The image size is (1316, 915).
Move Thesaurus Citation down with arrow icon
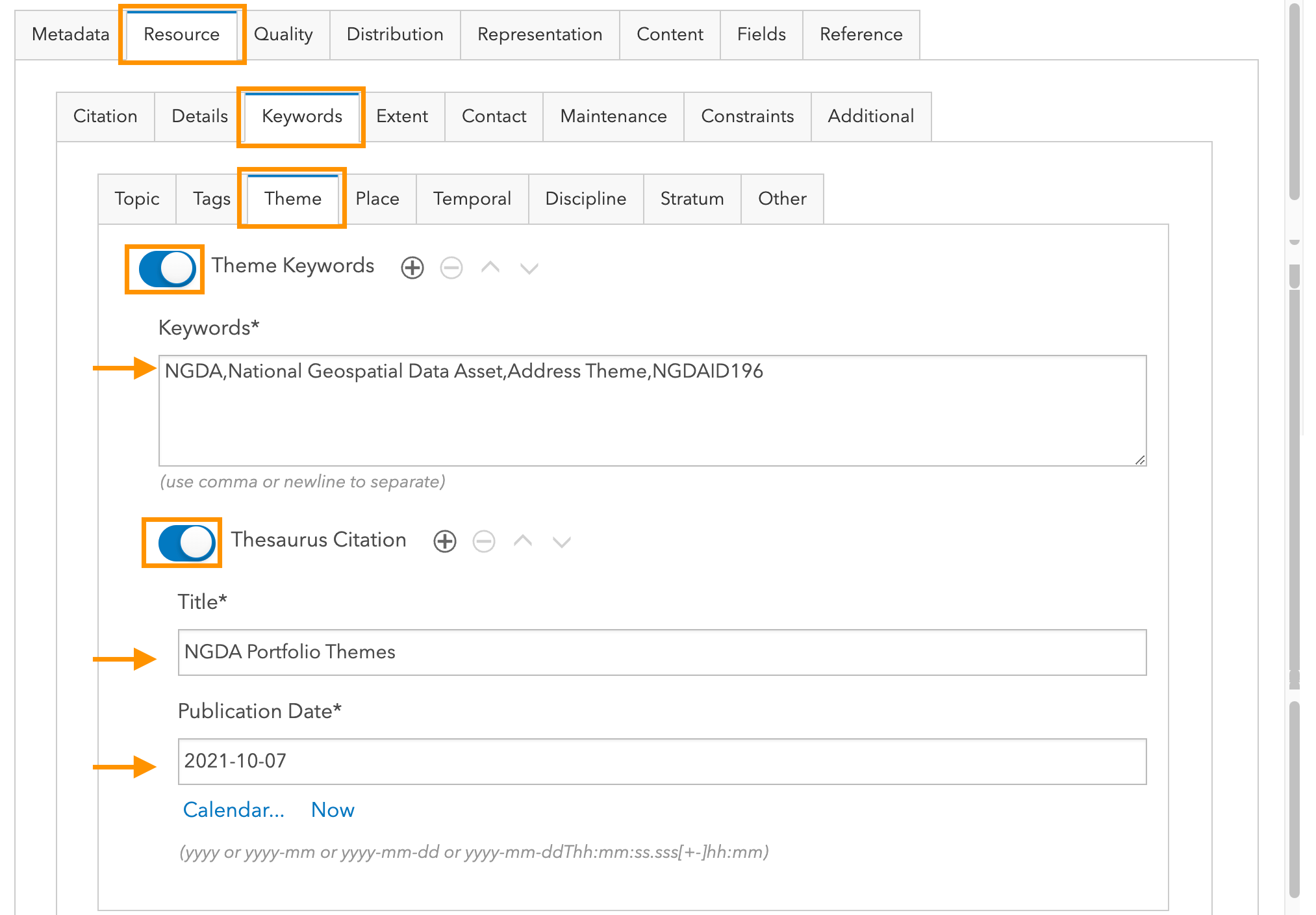point(561,541)
